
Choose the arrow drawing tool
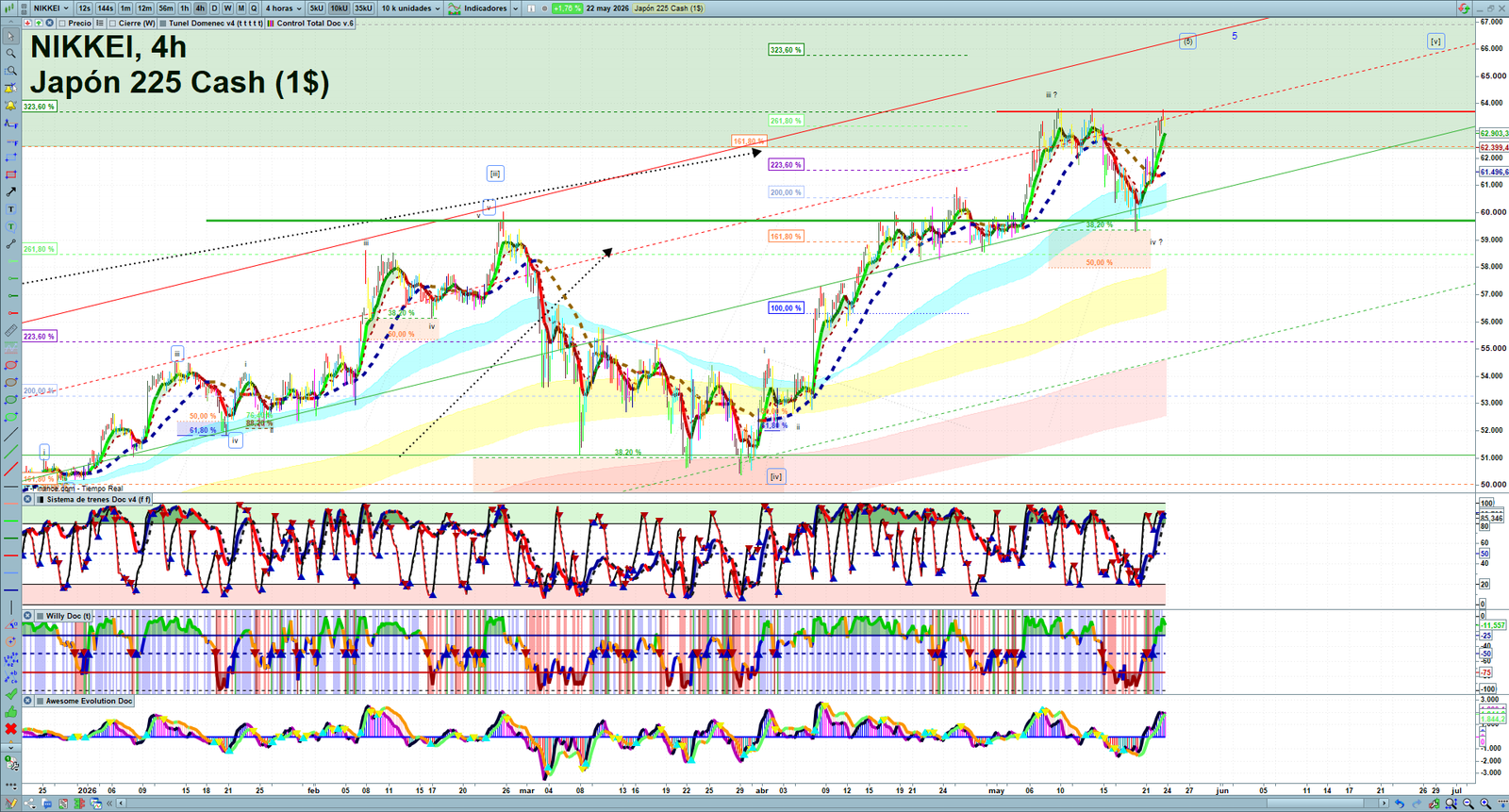pyautogui.click(x=10, y=192)
